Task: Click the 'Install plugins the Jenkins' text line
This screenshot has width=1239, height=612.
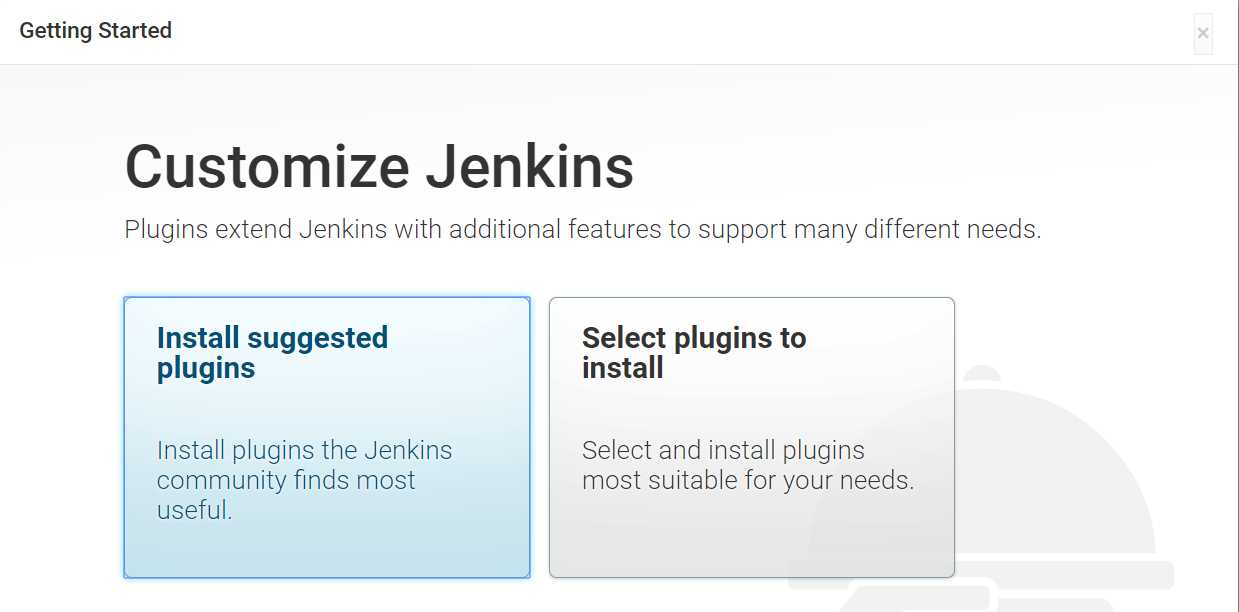Action: 305,450
